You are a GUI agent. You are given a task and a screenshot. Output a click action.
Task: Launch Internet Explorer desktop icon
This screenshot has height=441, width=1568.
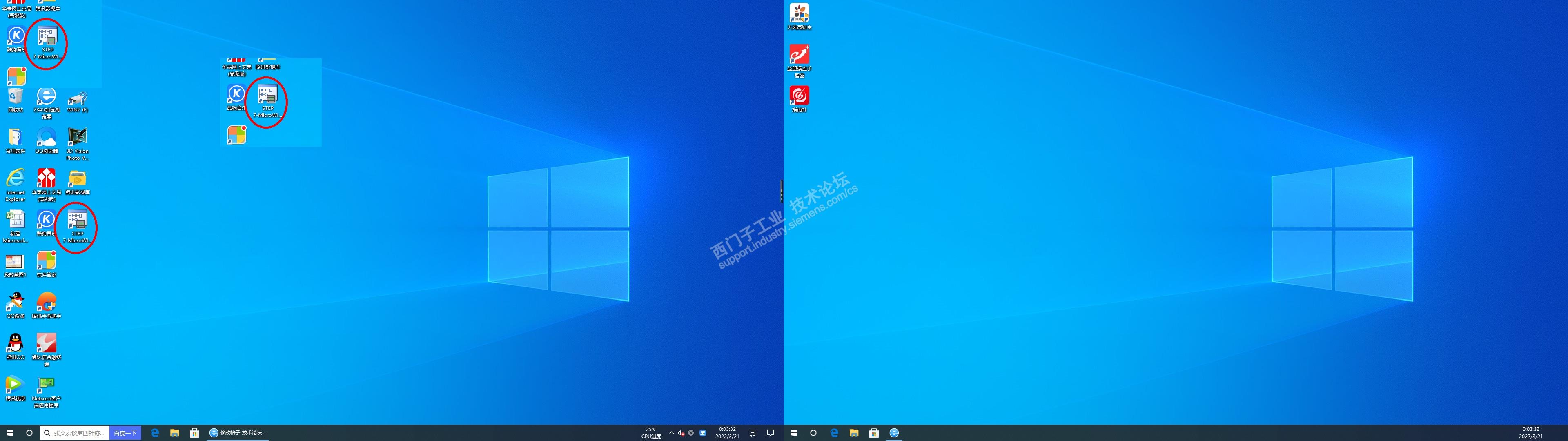tap(15, 178)
